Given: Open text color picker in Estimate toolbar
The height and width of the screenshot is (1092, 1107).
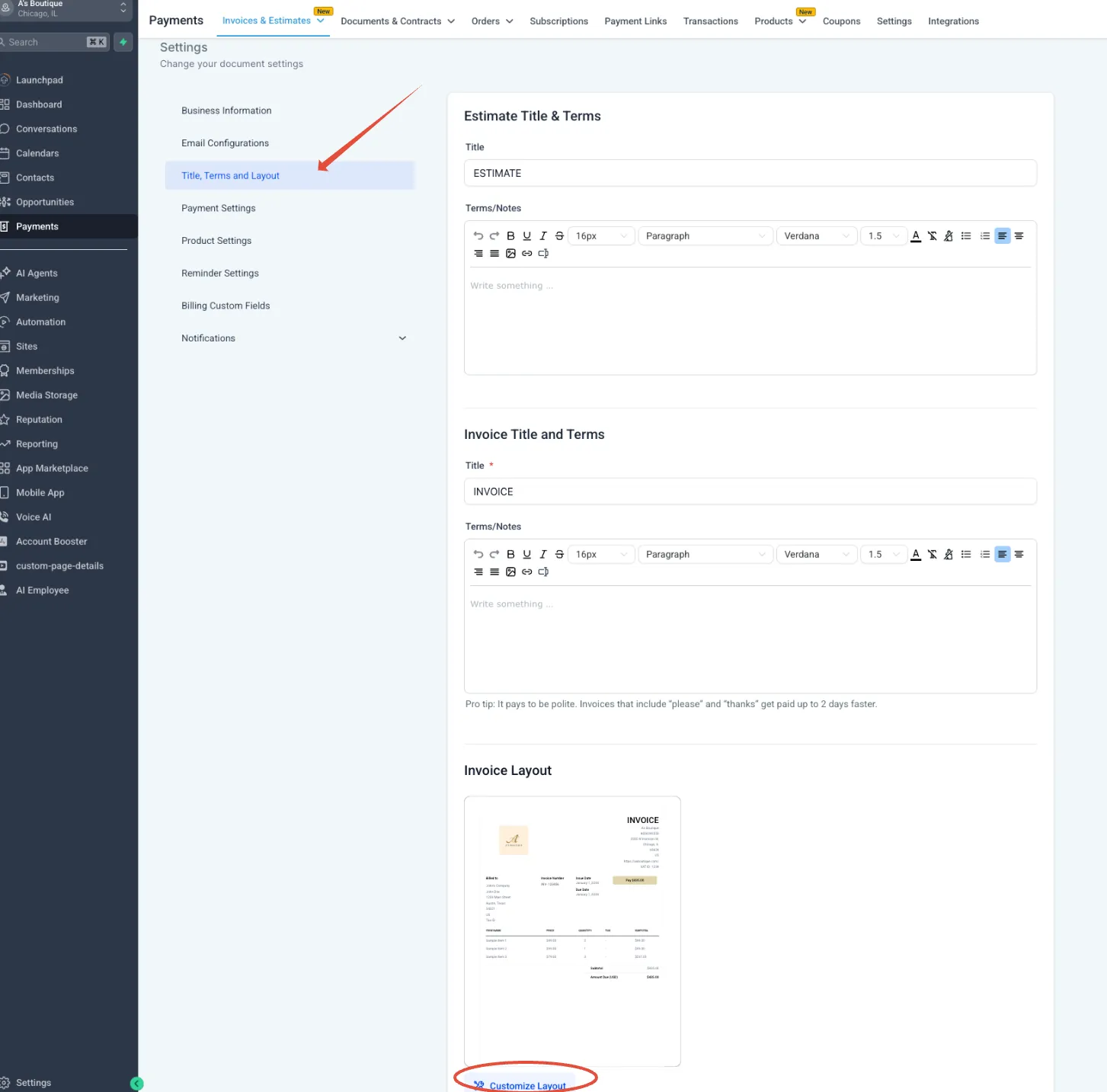Looking at the screenshot, I should [916, 236].
